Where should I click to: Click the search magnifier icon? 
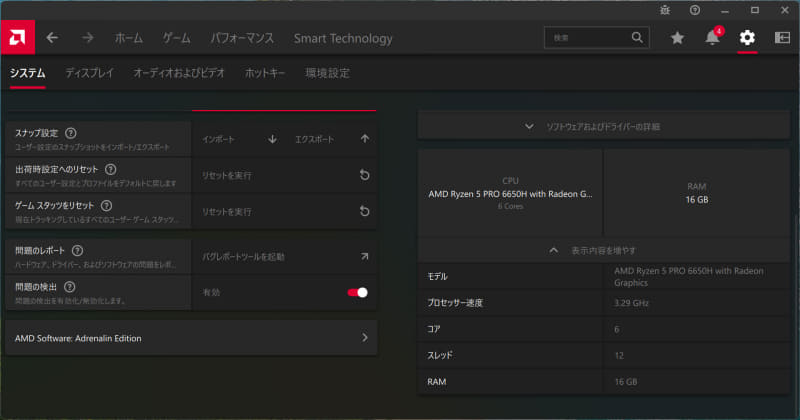tap(637, 37)
